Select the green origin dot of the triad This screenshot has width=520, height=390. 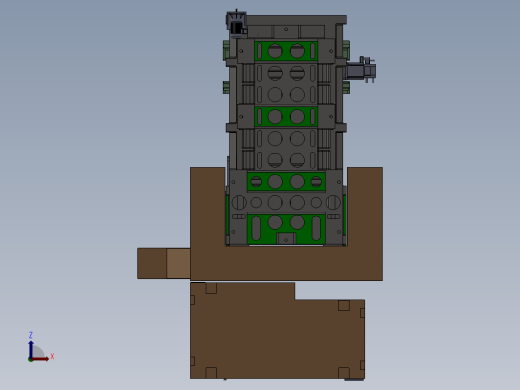click(30, 360)
